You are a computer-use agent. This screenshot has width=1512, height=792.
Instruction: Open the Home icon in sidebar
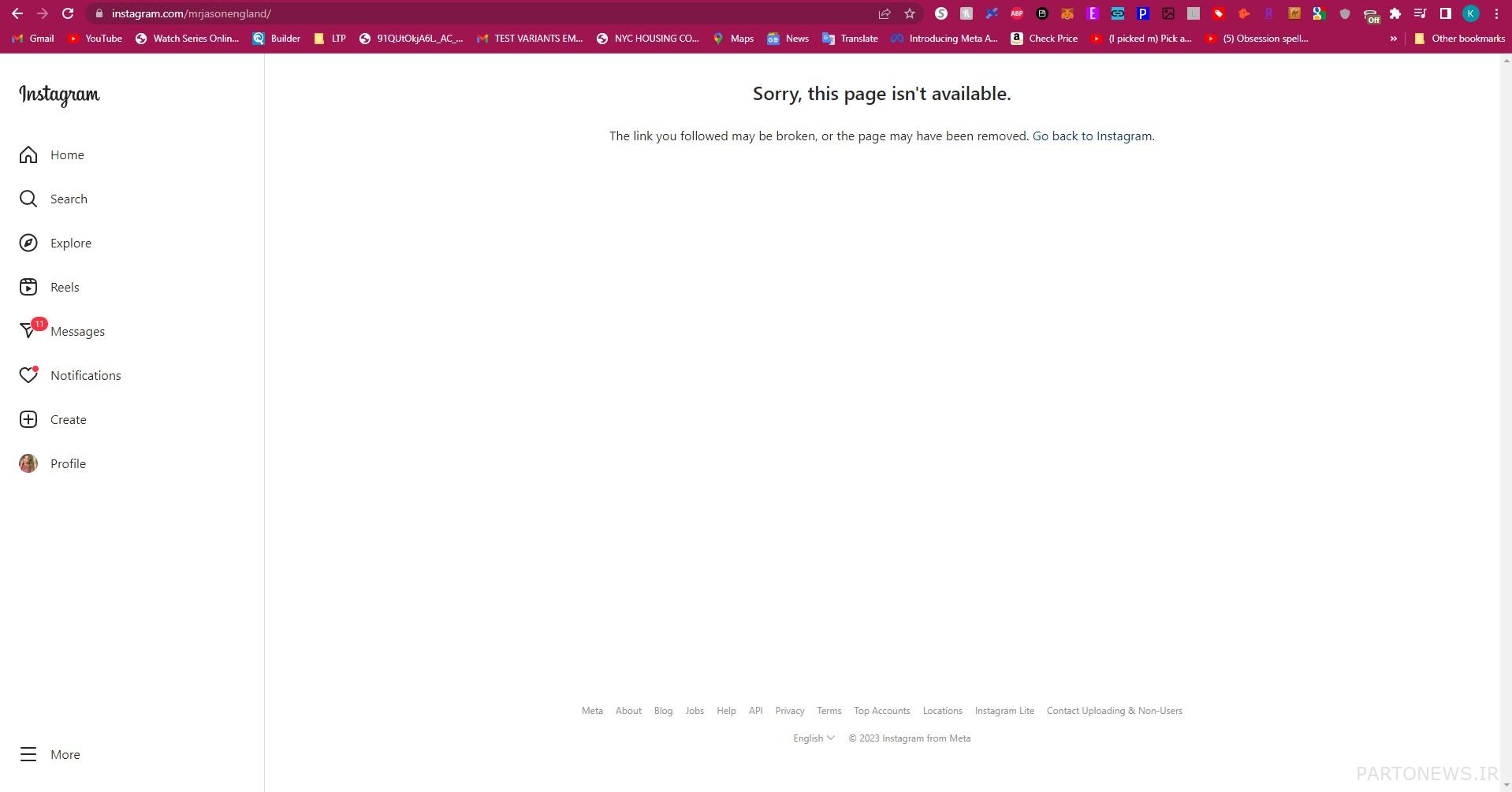point(28,154)
